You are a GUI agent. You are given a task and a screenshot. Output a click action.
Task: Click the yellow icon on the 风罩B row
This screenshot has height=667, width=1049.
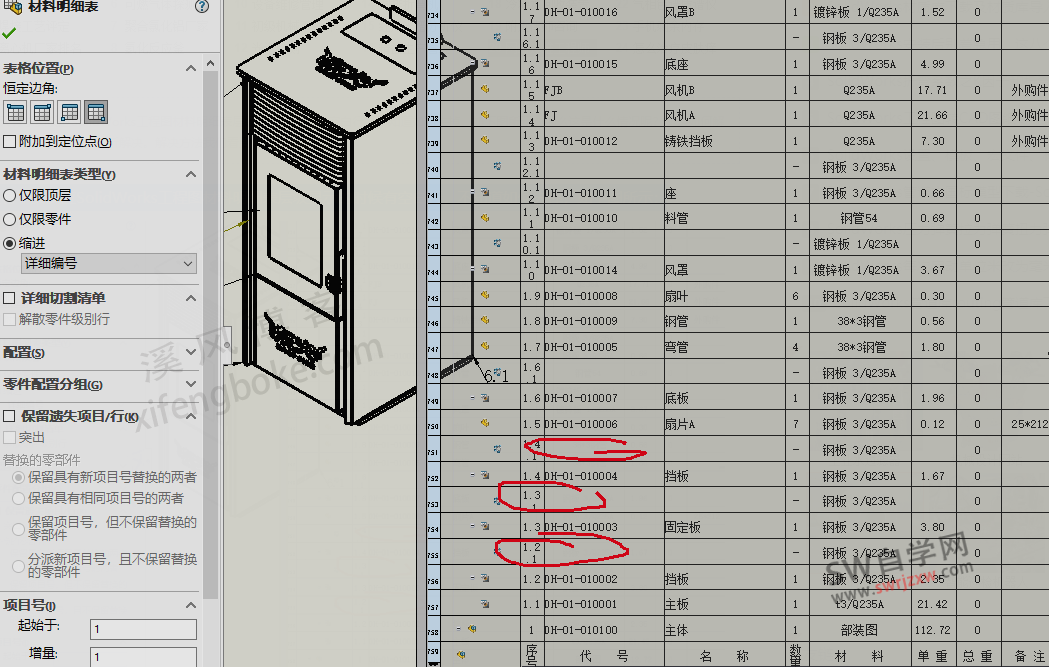[484, 12]
